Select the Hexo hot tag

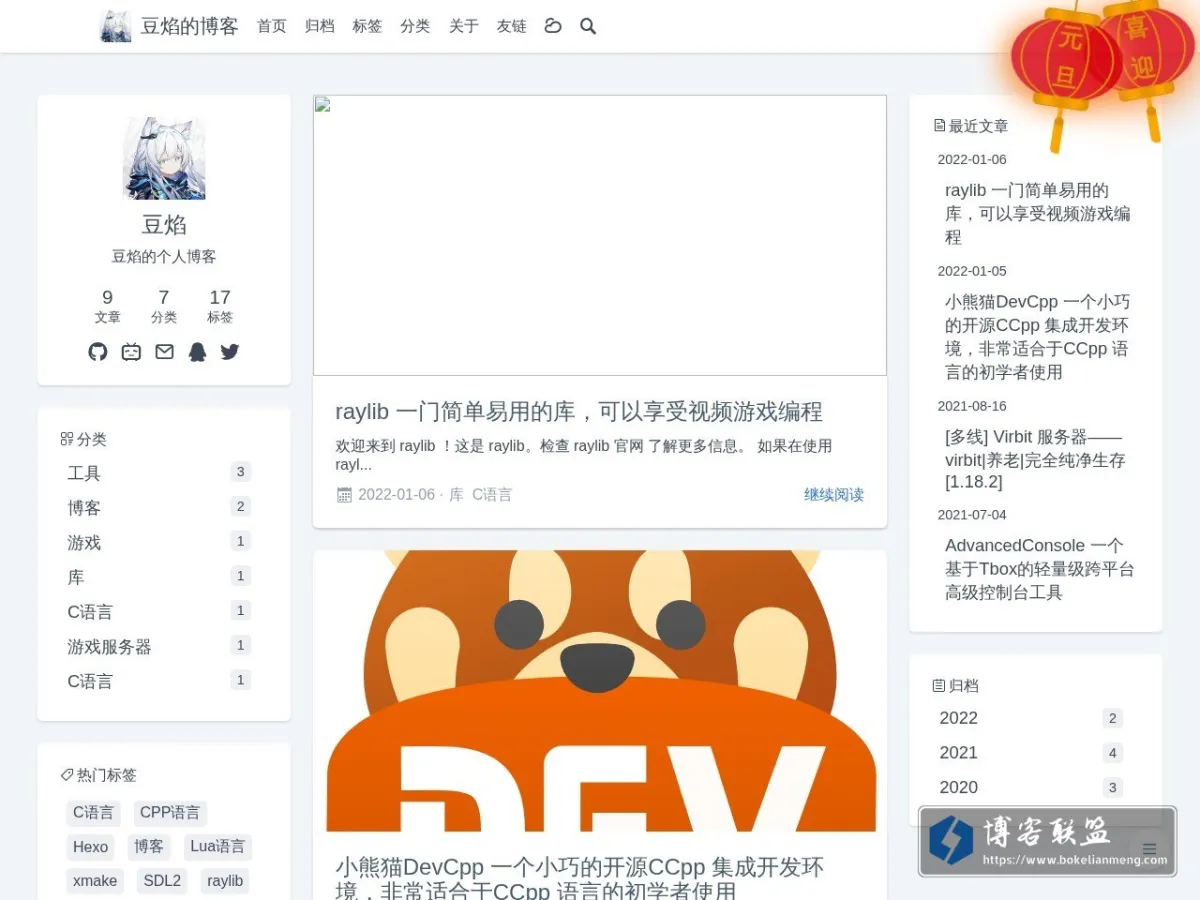click(x=90, y=847)
